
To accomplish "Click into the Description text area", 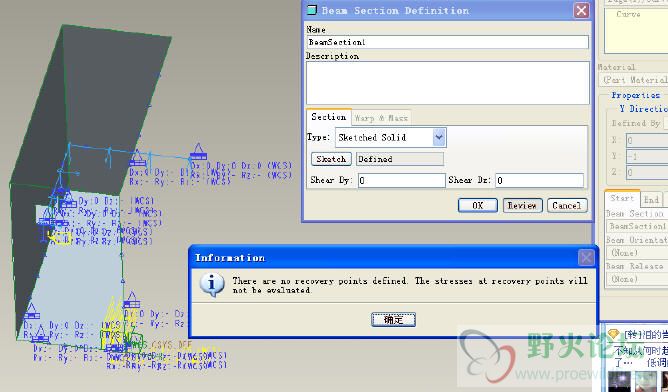I will (x=447, y=83).
